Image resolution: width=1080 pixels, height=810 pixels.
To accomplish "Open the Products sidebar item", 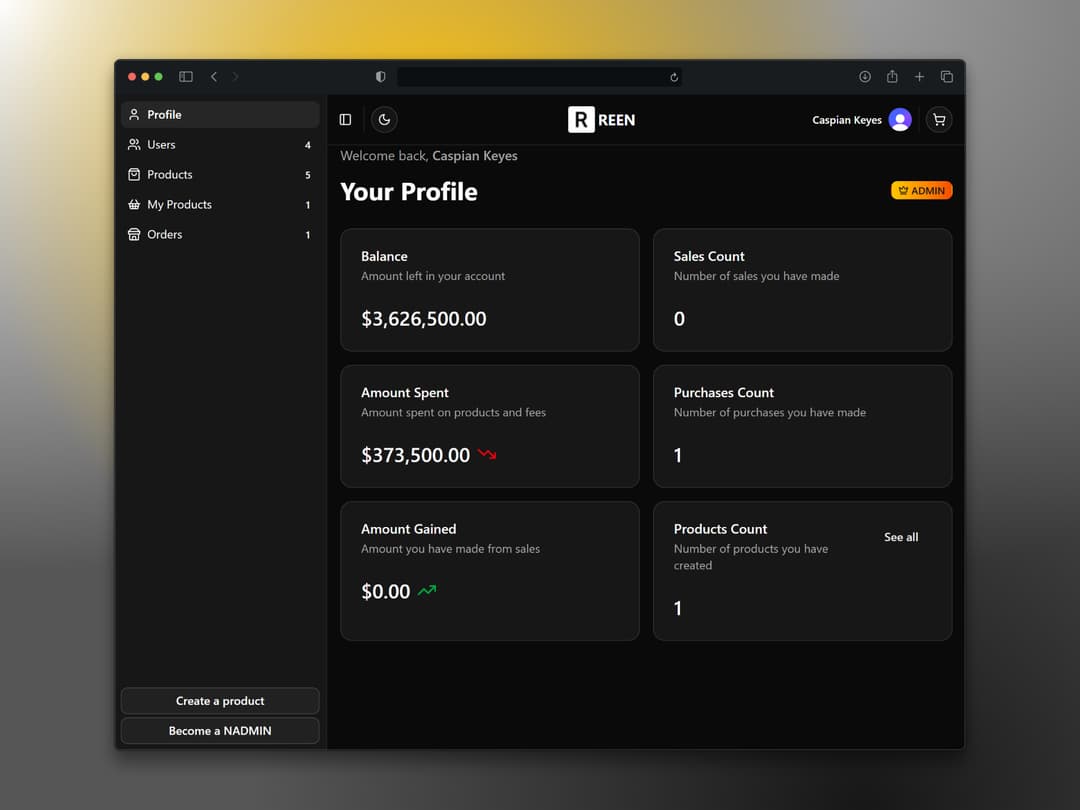I will tap(220, 174).
